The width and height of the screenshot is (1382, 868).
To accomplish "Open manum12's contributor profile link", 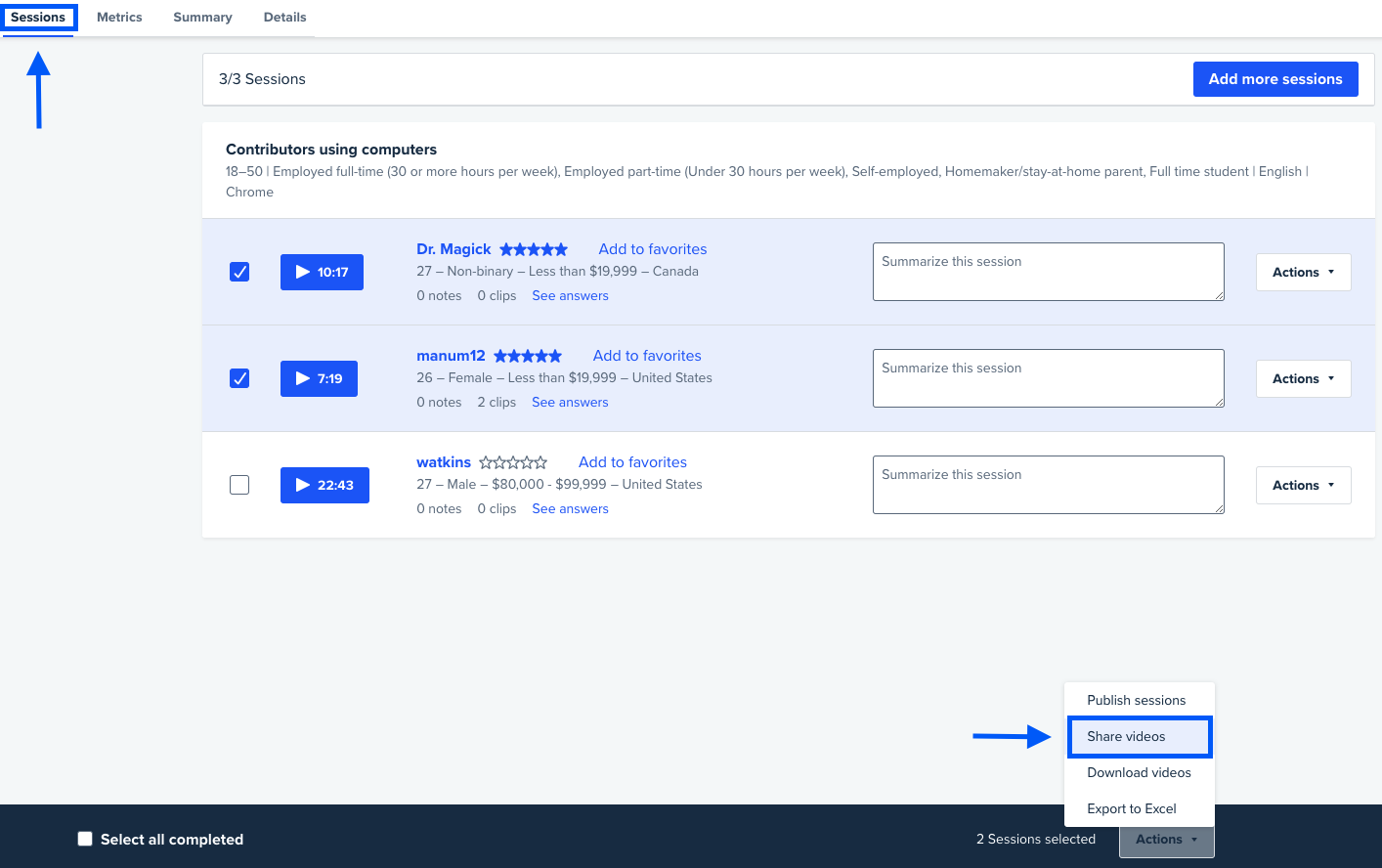I will [x=451, y=356].
